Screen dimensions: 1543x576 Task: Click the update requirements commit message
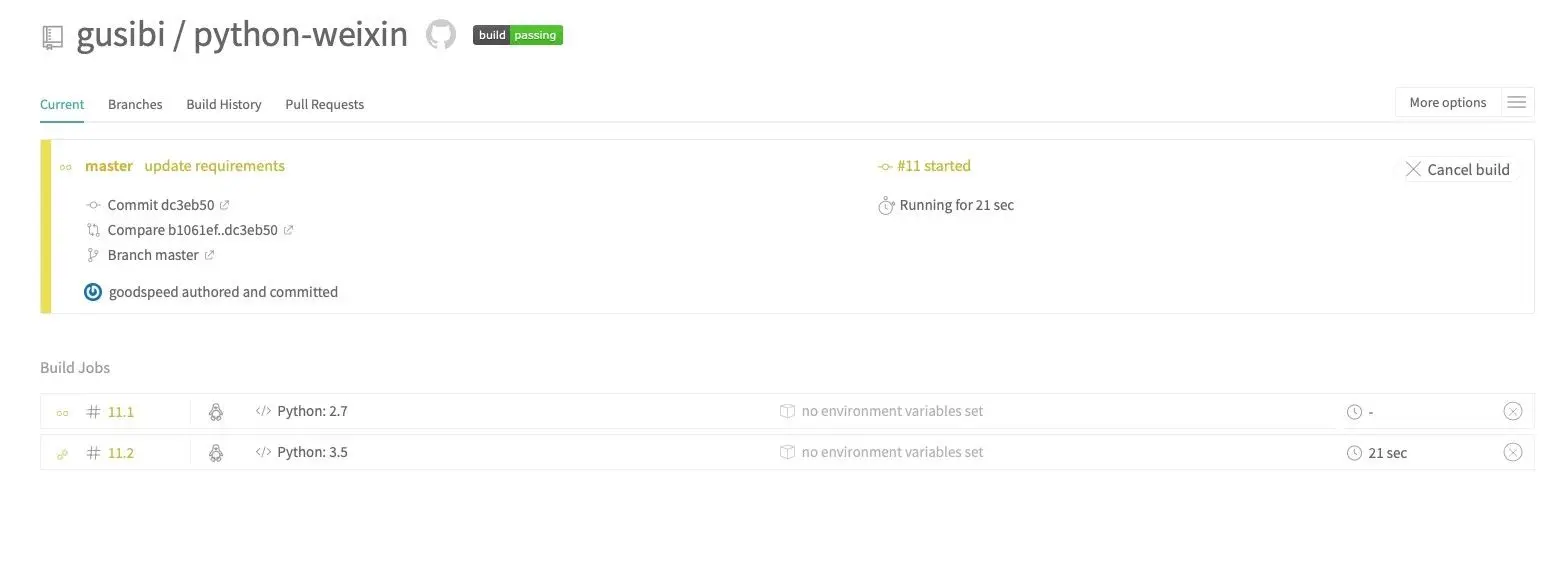214,166
